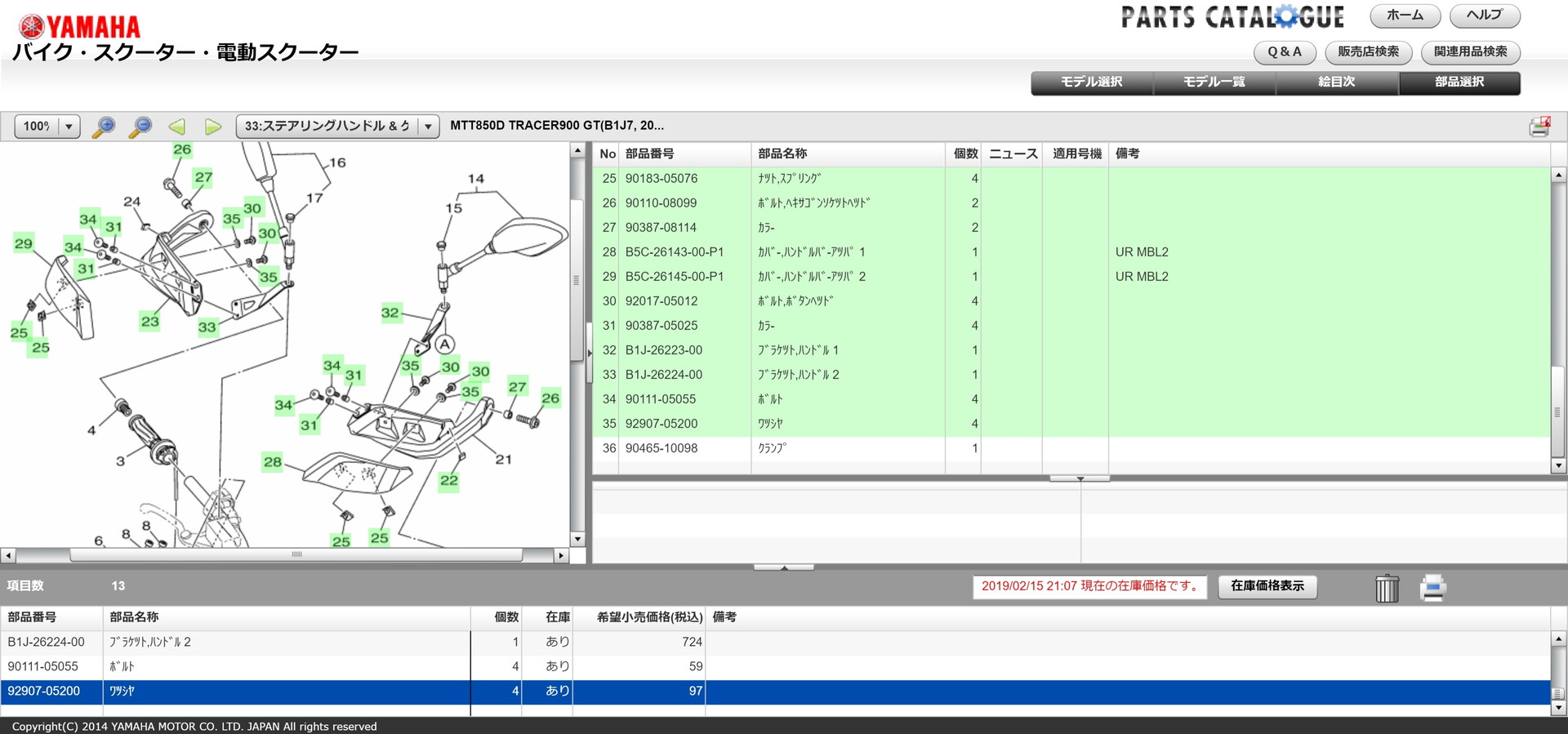Image resolution: width=1568 pixels, height=734 pixels.
Task: Open the 100% zoom level dropdown
Action: (47, 126)
